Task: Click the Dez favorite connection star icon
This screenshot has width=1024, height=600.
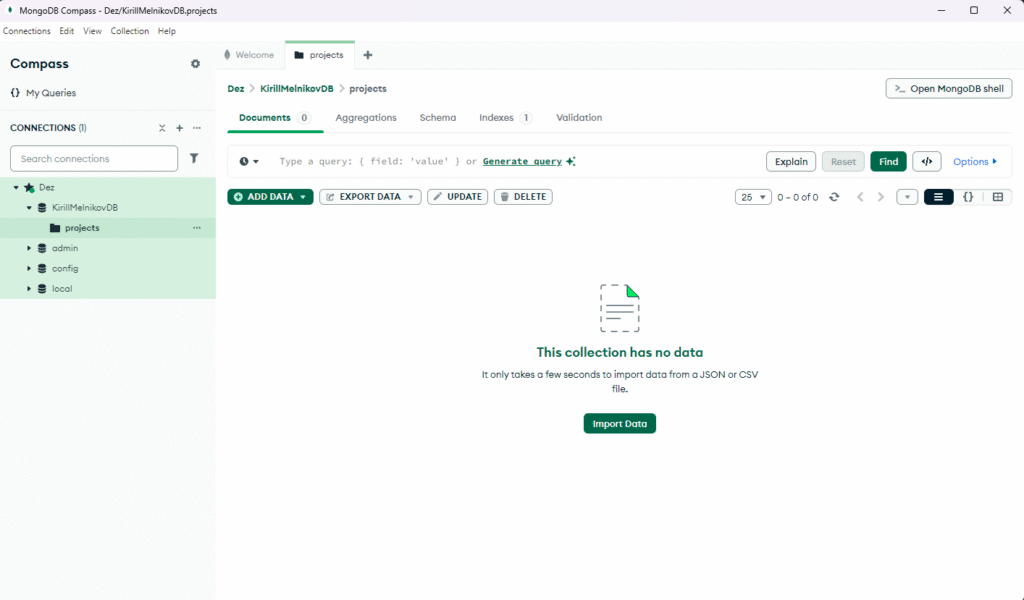Action: (29, 187)
